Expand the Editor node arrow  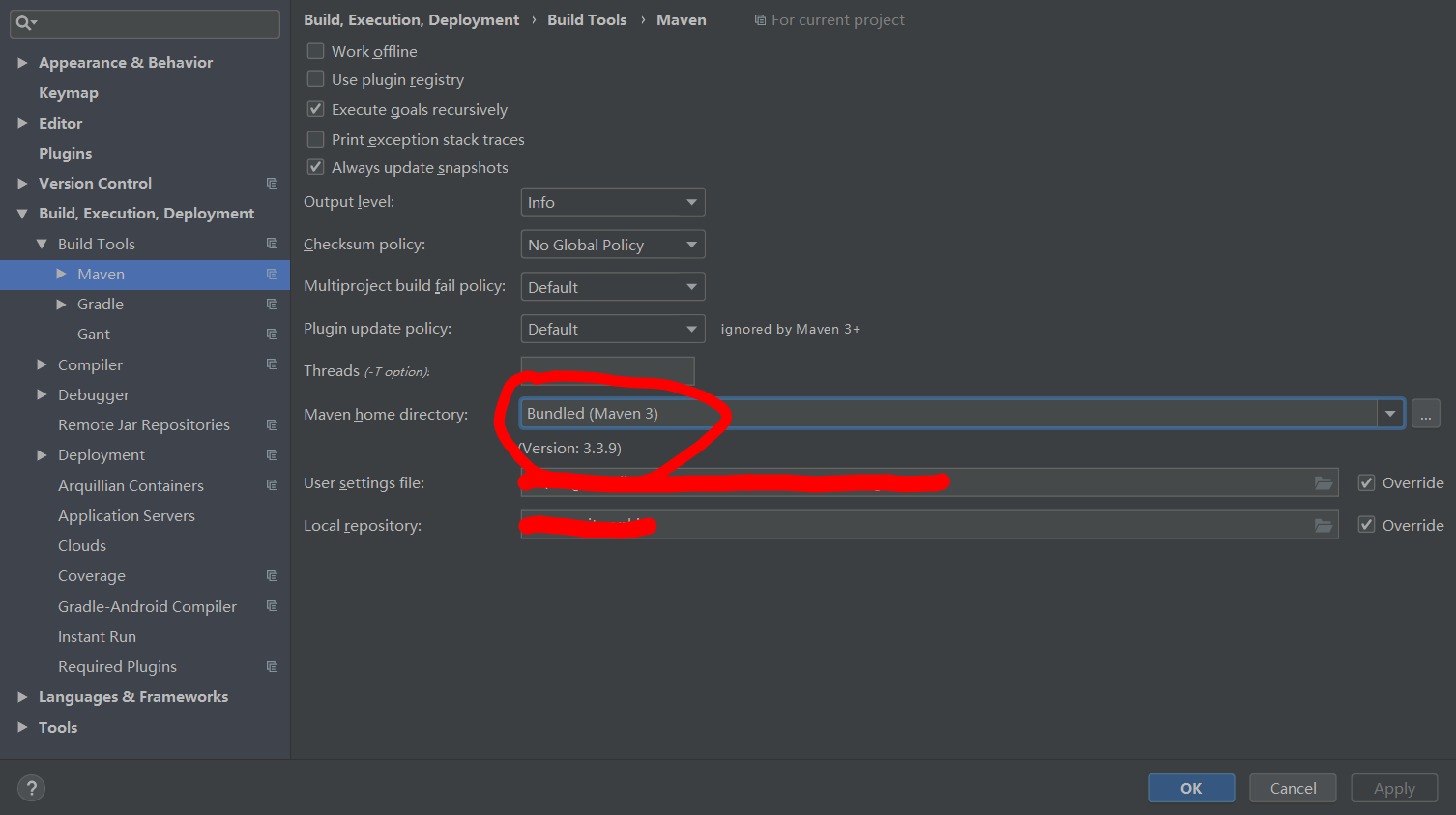point(22,123)
